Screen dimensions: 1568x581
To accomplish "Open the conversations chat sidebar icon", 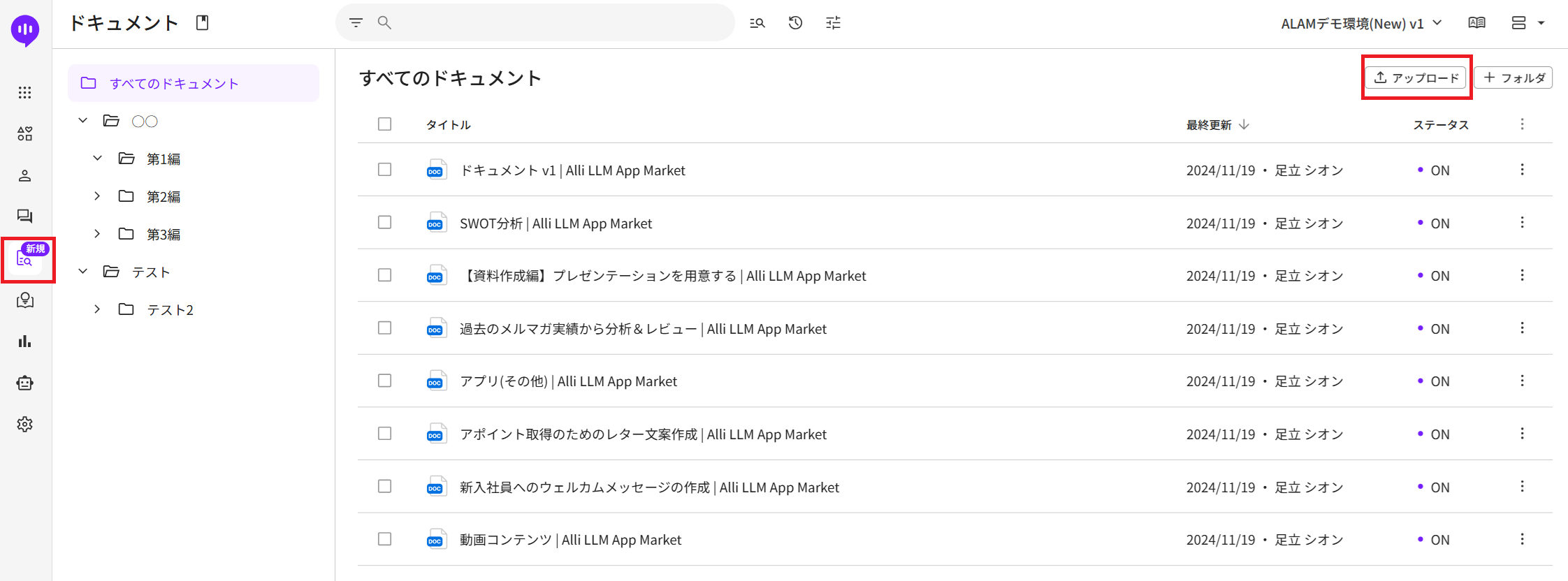I will pyautogui.click(x=25, y=216).
